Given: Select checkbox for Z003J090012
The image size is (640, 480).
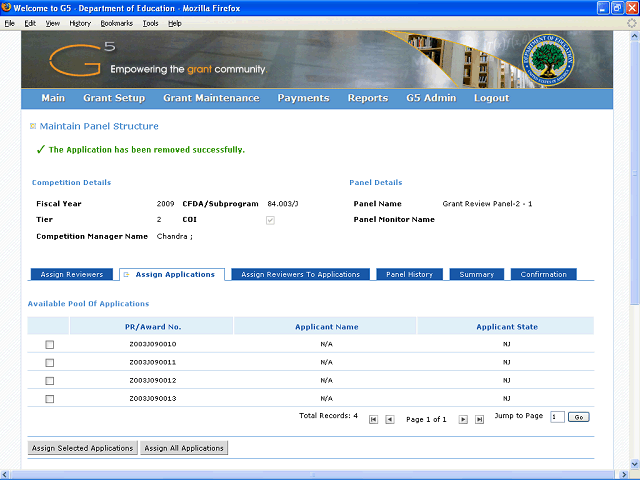Looking at the screenshot, I should pos(49,381).
